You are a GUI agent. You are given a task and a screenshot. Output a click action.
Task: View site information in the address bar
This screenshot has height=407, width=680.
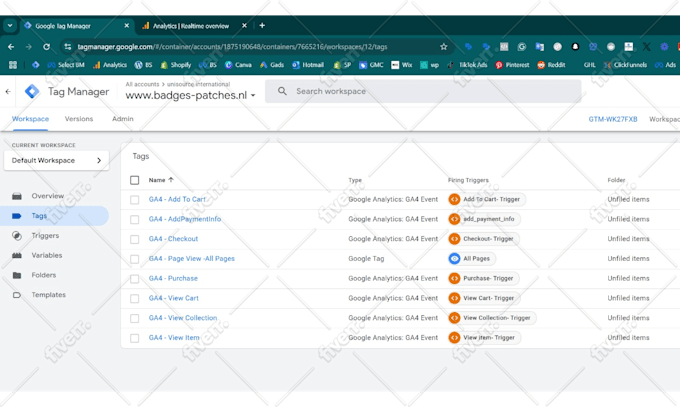click(x=67, y=46)
